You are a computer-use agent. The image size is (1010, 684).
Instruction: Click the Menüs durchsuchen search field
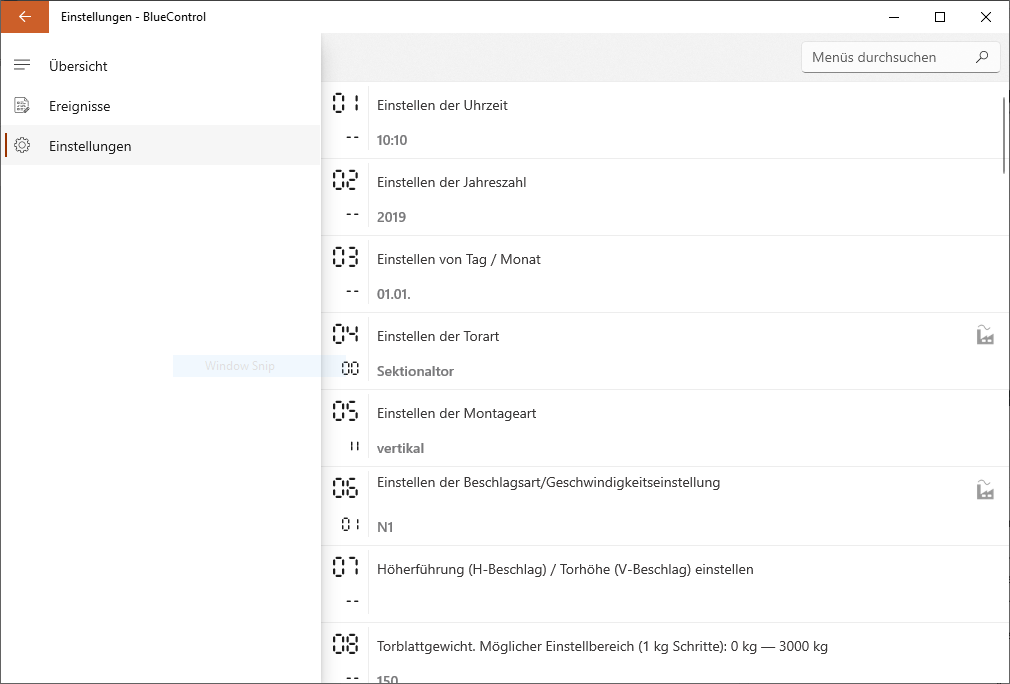900,57
